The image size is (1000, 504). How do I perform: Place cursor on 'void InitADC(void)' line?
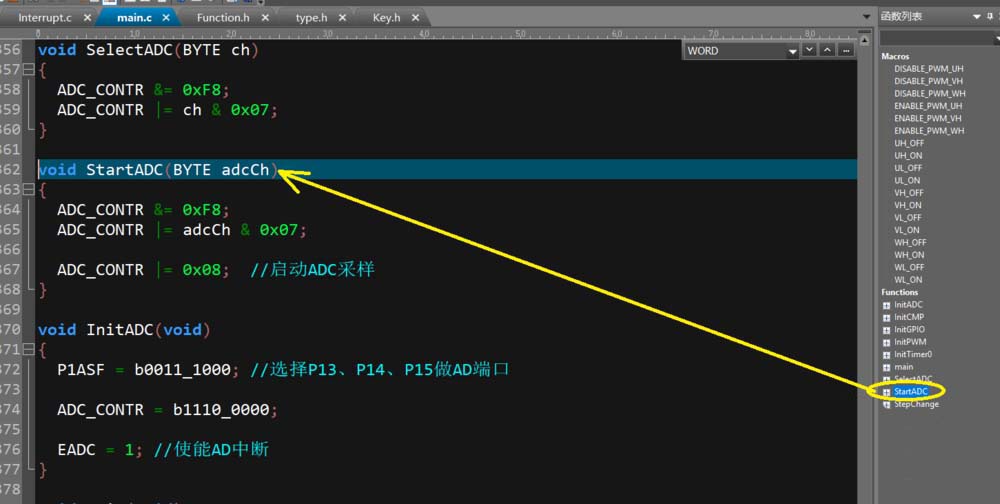point(124,330)
